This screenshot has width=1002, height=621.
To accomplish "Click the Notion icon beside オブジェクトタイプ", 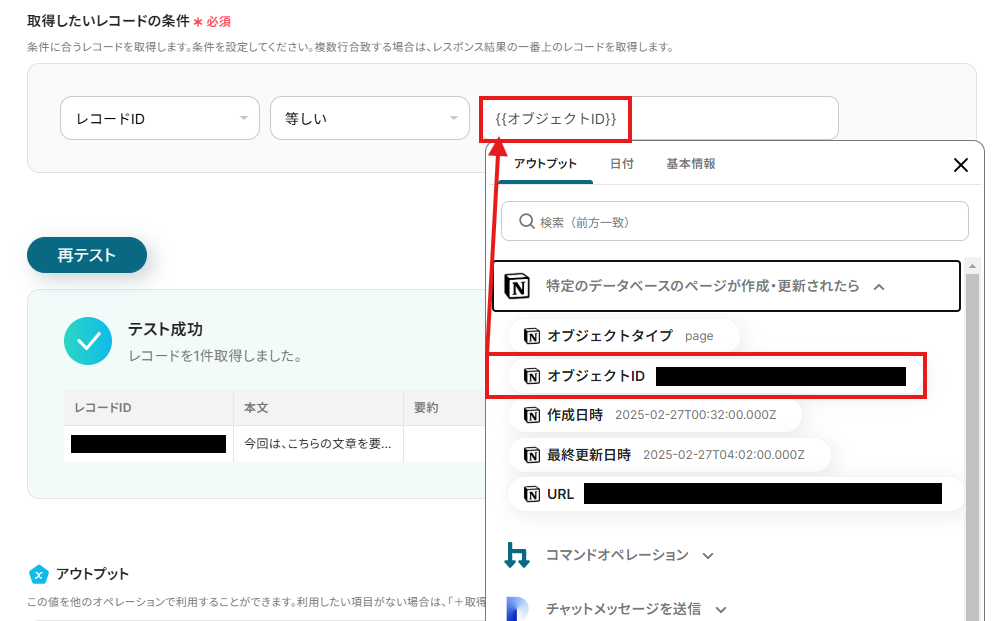I will [x=532, y=336].
